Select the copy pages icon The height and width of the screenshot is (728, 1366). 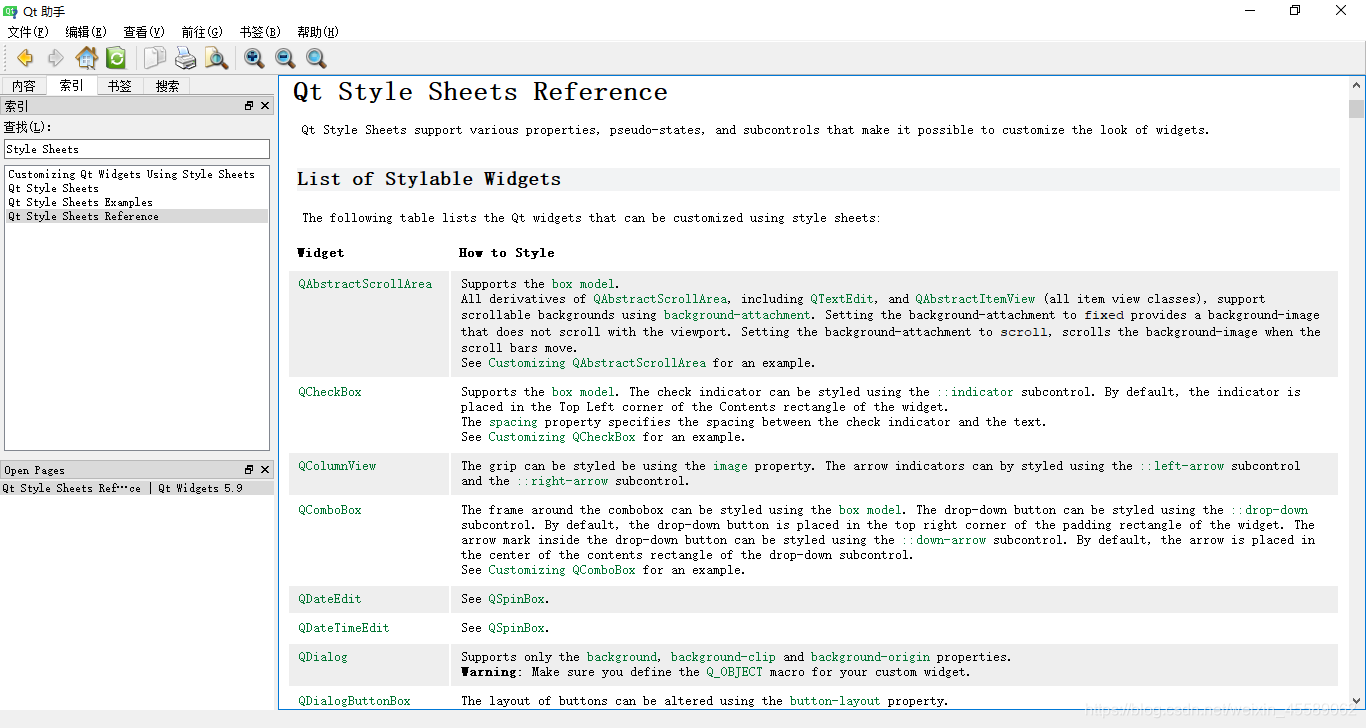point(154,58)
